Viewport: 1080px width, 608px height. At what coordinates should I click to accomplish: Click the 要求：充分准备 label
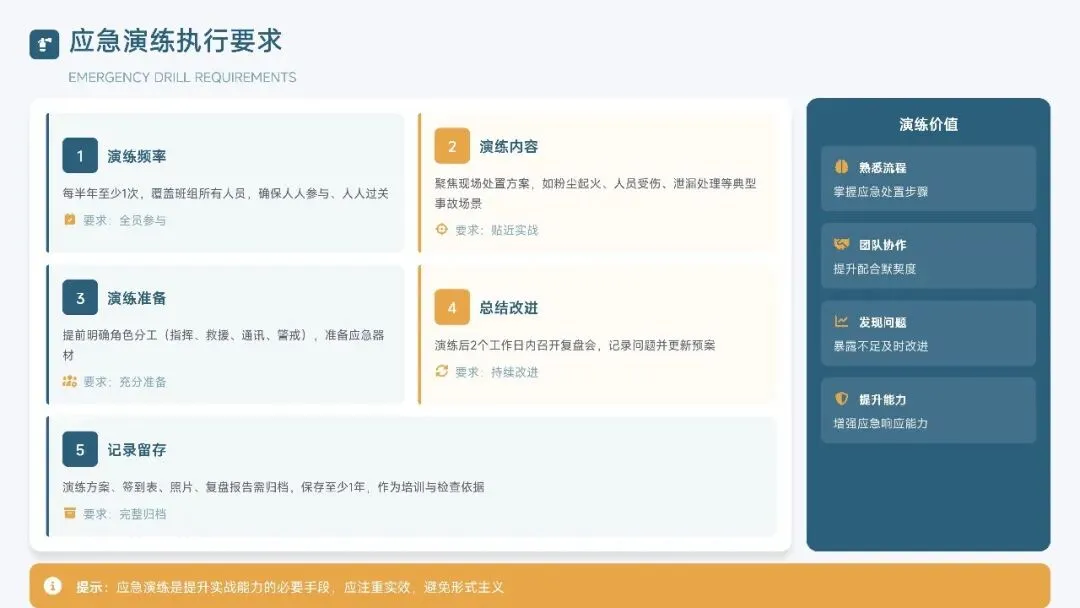[125, 381]
